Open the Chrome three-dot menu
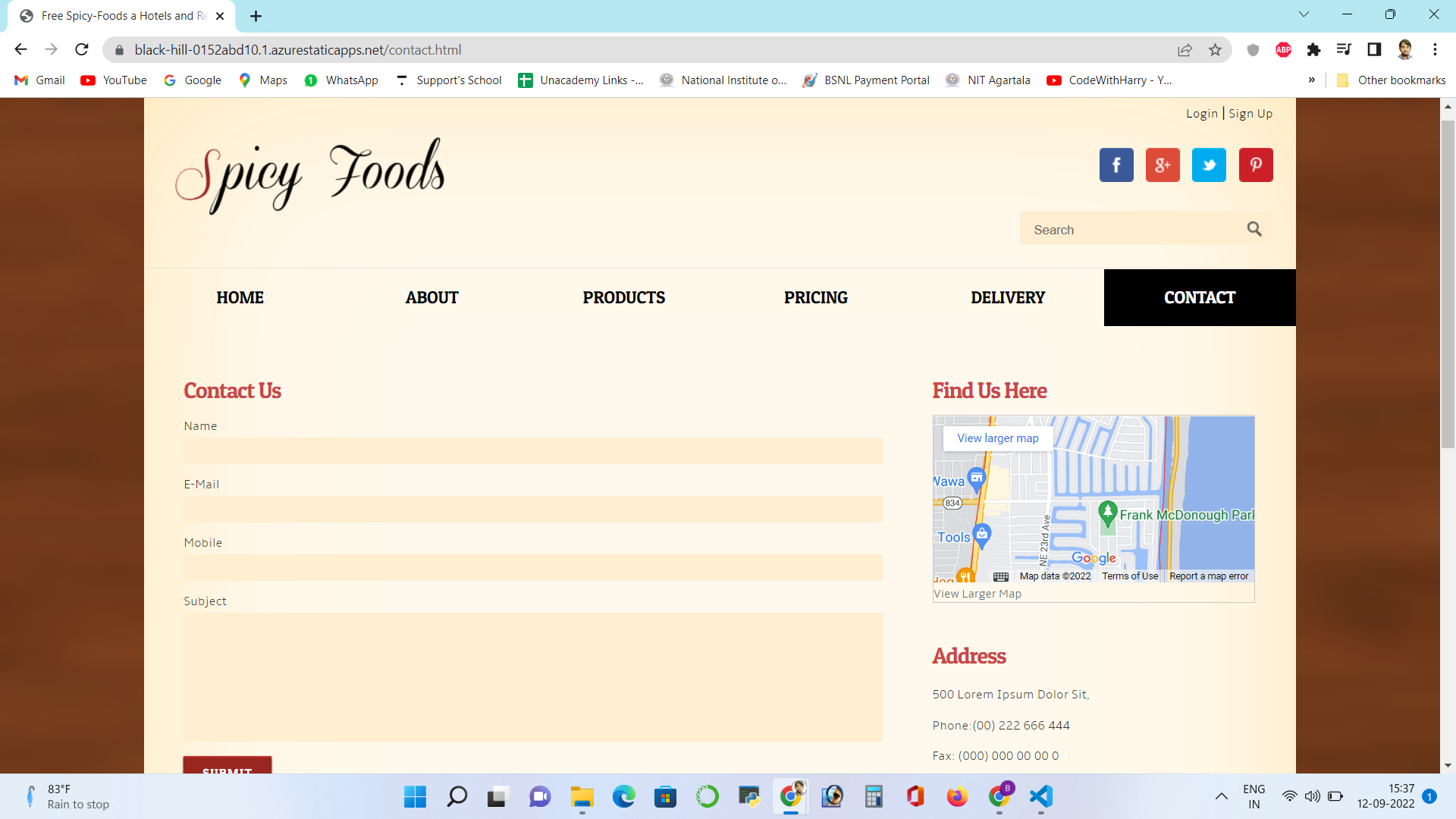The image size is (1456, 819). click(1434, 49)
